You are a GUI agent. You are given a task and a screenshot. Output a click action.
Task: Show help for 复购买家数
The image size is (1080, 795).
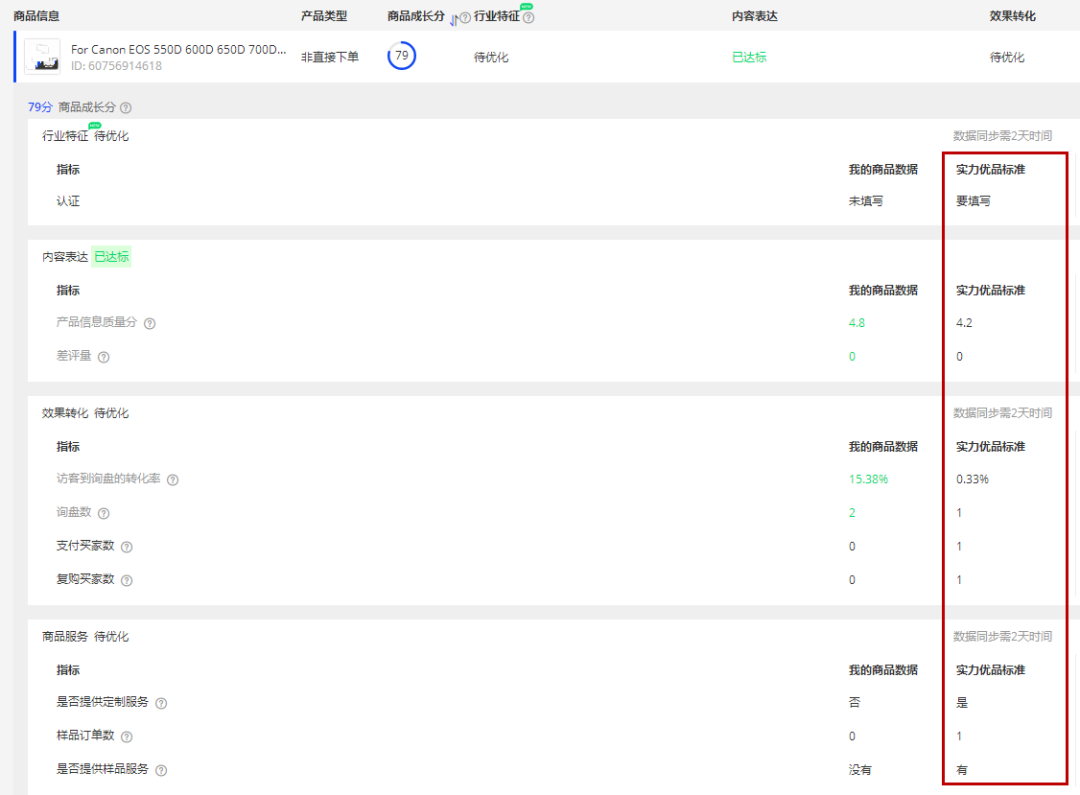127,580
